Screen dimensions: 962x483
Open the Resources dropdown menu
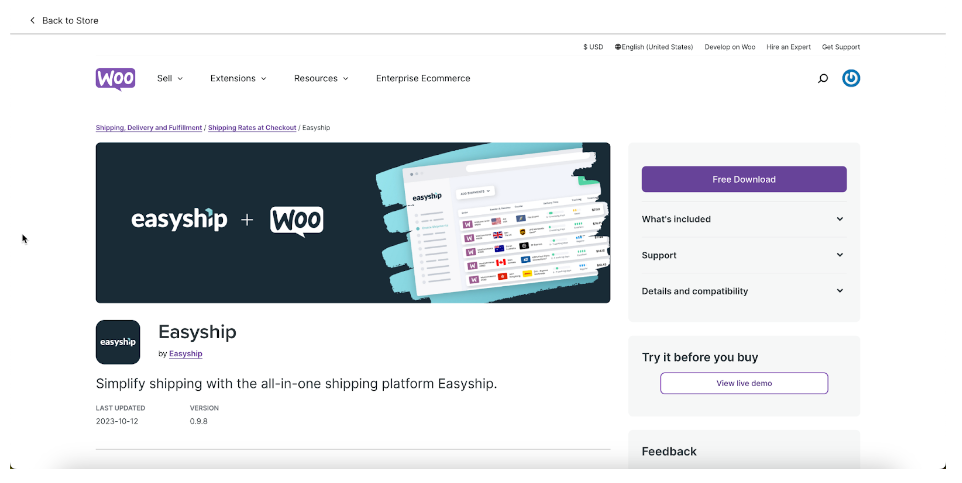(x=321, y=79)
